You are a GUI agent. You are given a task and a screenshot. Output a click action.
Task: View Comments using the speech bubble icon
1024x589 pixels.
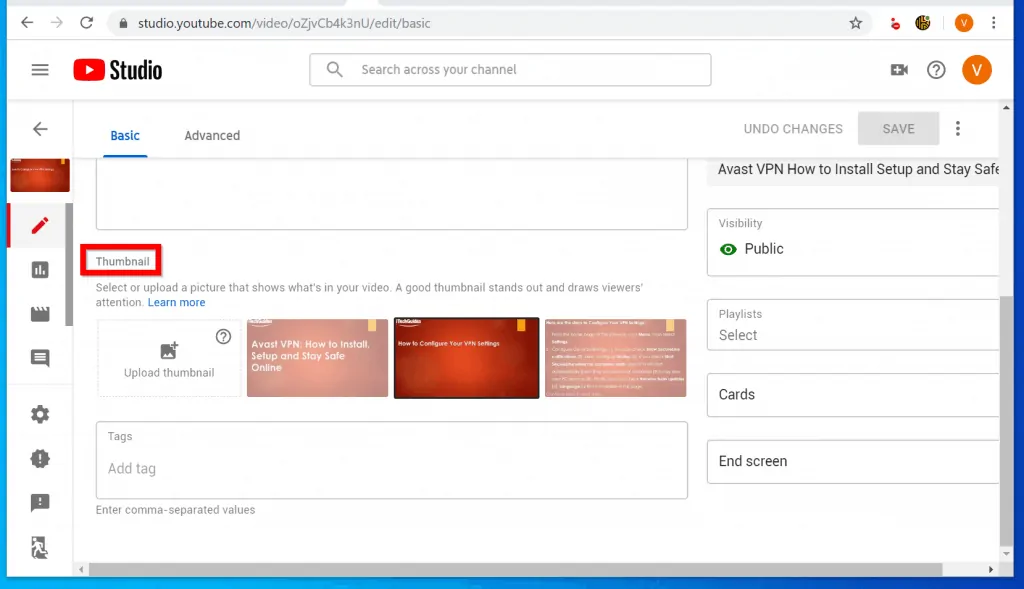[39, 358]
